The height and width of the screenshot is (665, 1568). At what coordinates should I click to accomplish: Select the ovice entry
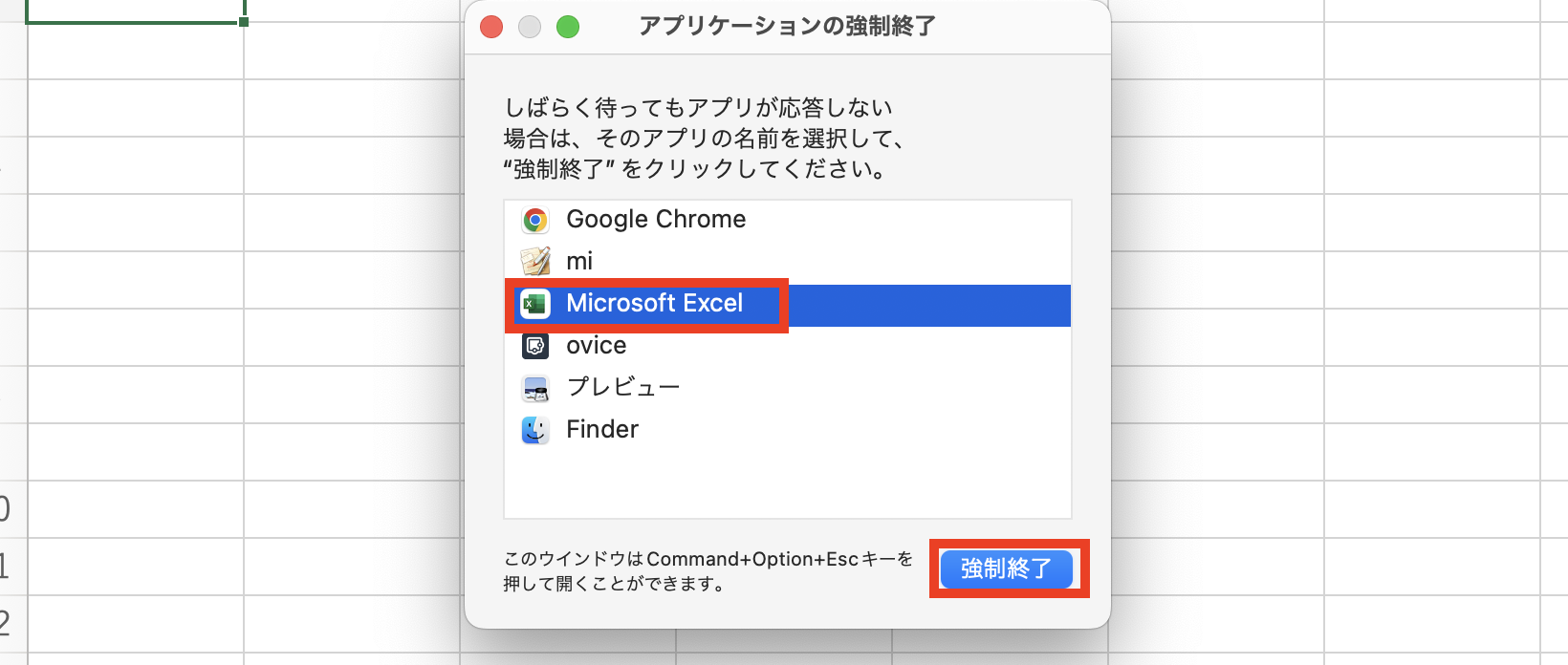(597, 346)
